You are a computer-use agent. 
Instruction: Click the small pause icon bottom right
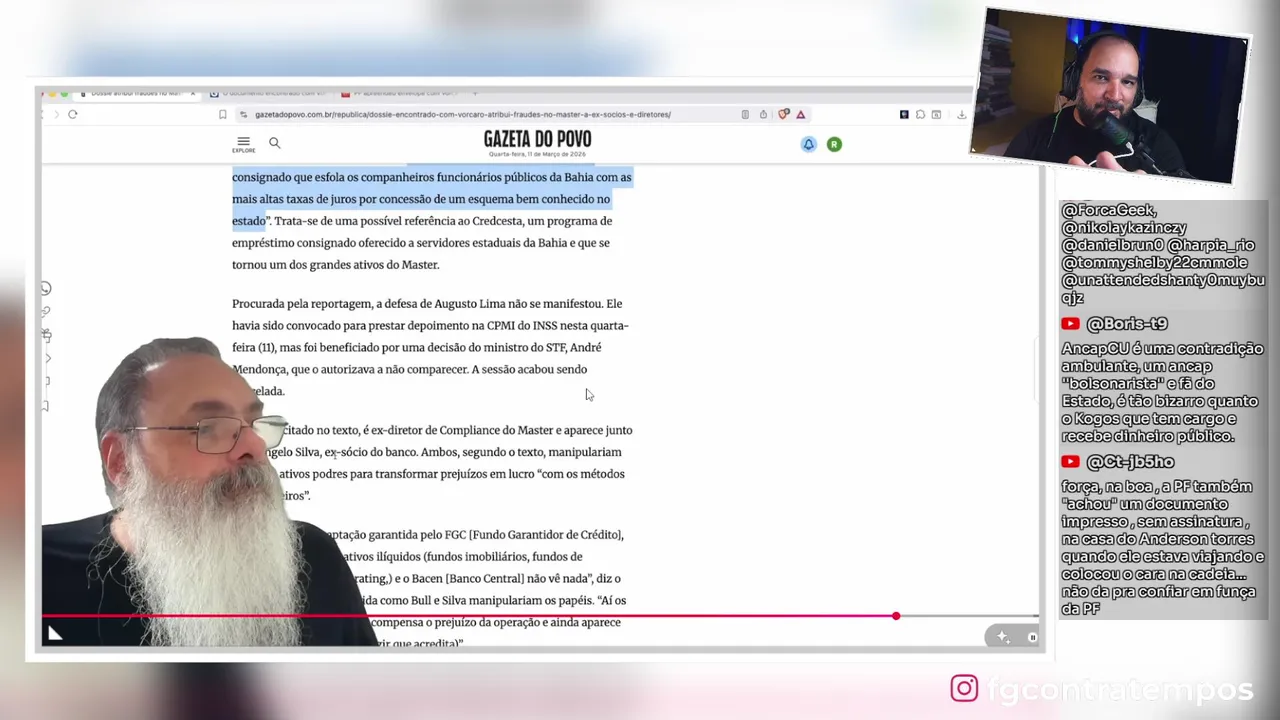tap(1032, 637)
